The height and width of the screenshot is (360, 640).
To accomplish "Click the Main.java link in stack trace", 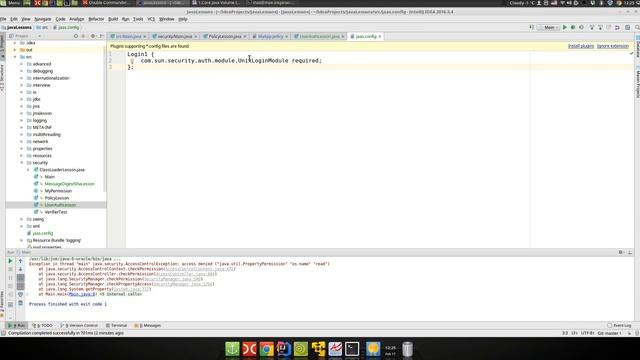I will coord(82,294).
